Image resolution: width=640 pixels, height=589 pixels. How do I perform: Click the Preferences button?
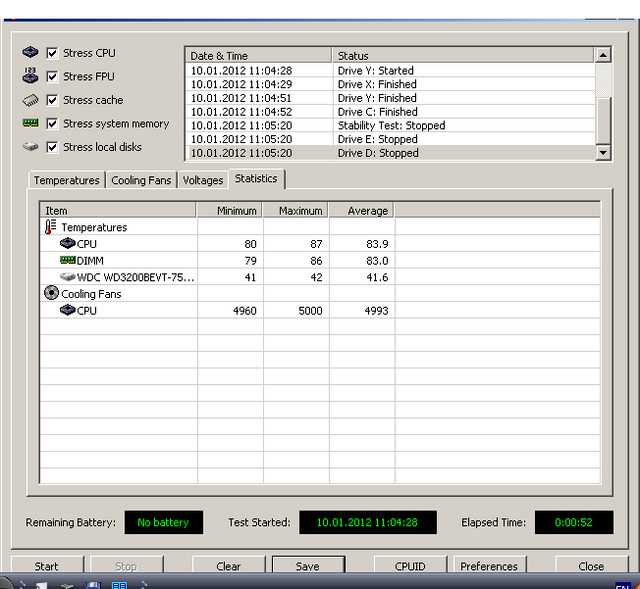click(489, 566)
